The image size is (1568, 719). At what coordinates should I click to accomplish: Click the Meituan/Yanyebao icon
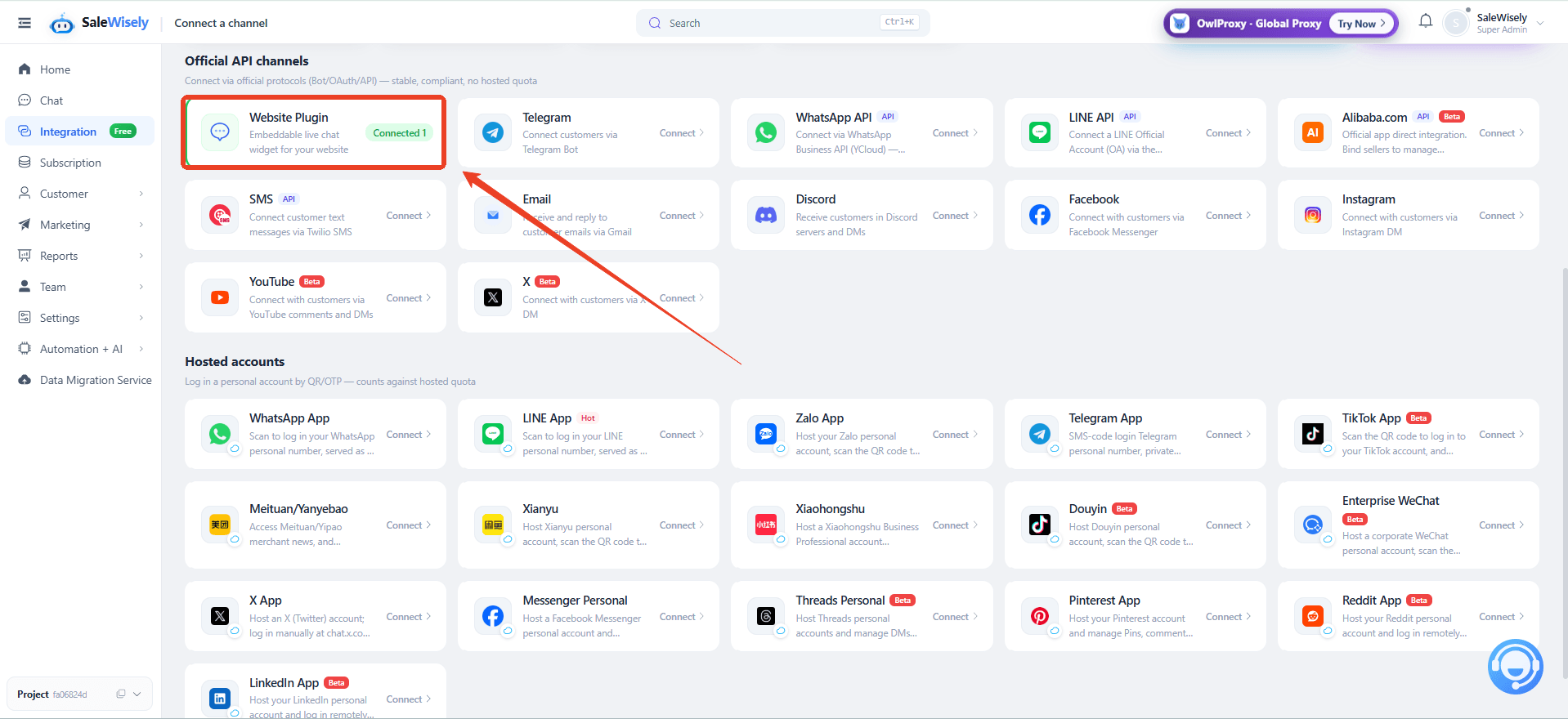220,525
